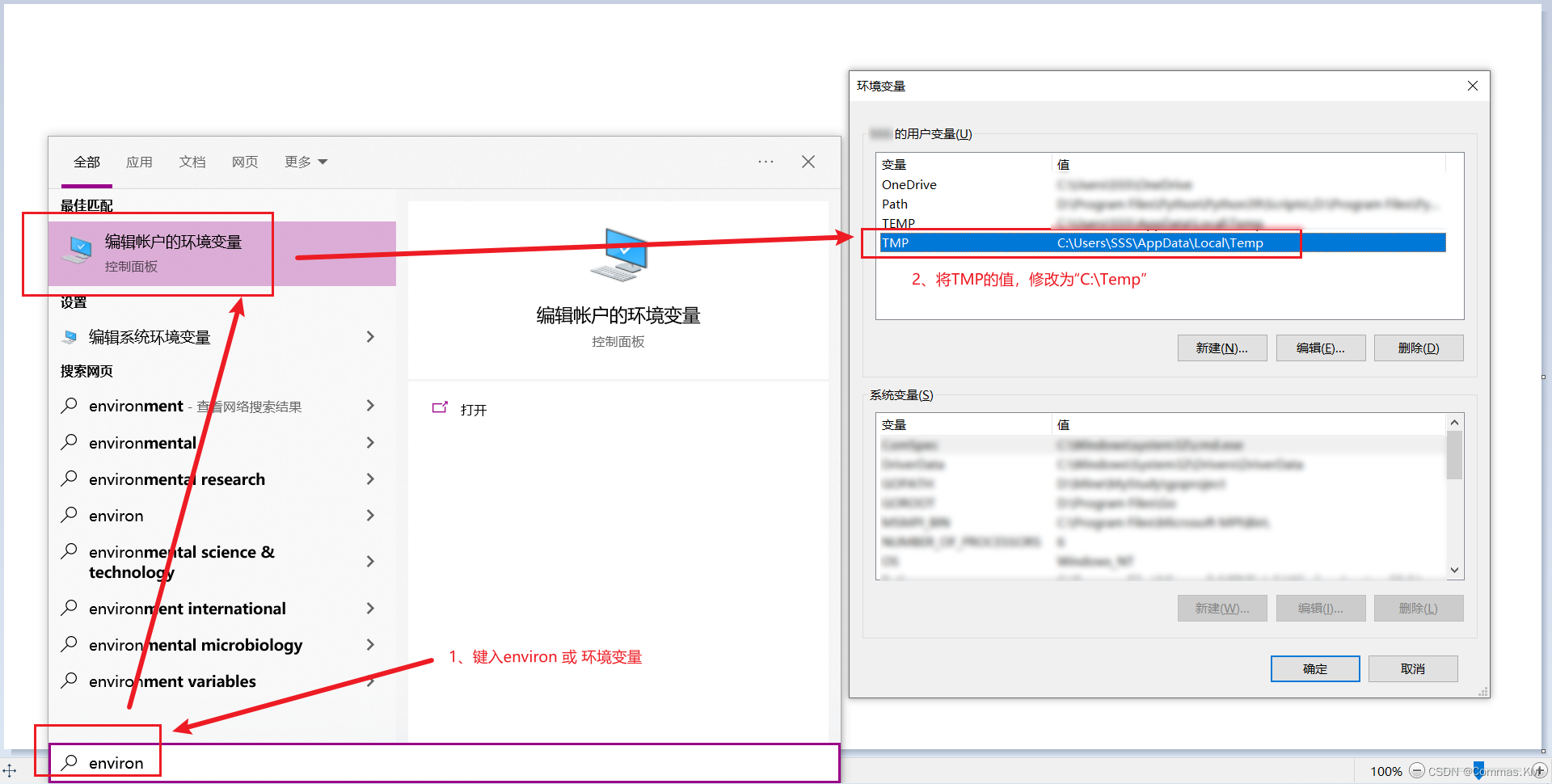The height and width of the screenshot is (784, 1552).
Task: Click the move cursor icon at bottom-left
Action: coord(10,770)
